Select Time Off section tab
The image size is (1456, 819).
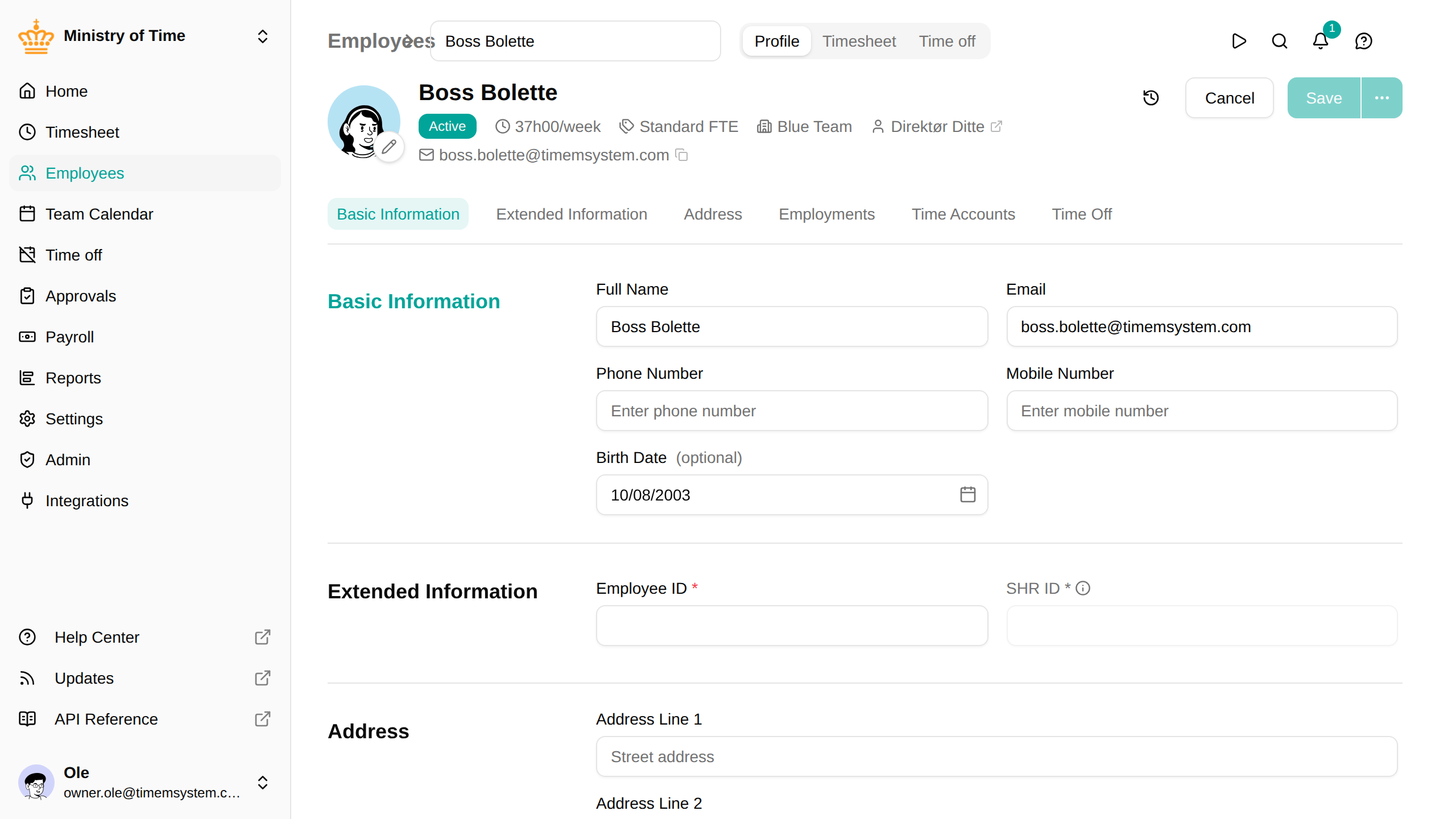pos(1082,214)
